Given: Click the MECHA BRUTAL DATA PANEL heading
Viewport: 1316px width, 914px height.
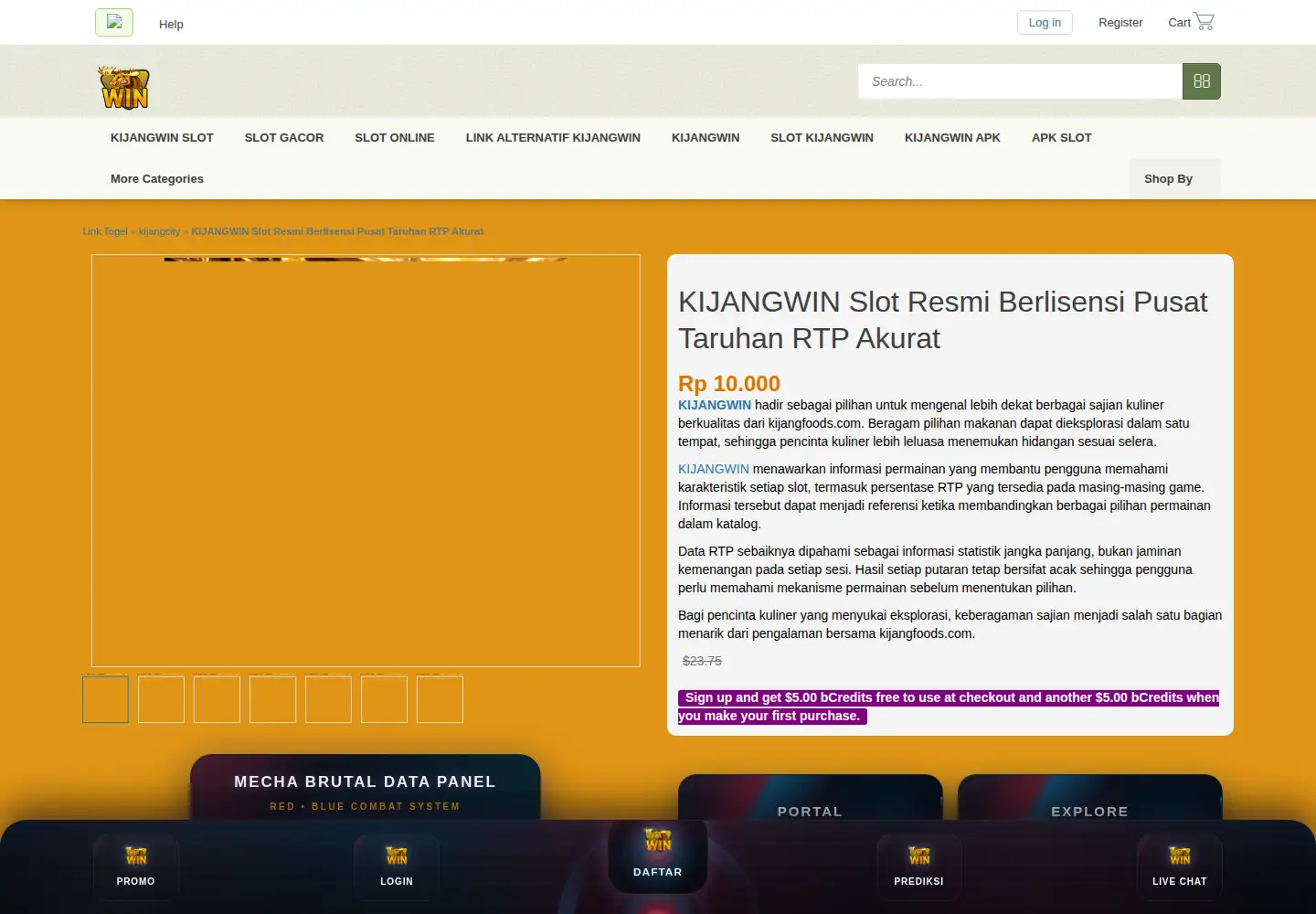Looking at the screenshot, I should tap(365, 781).
